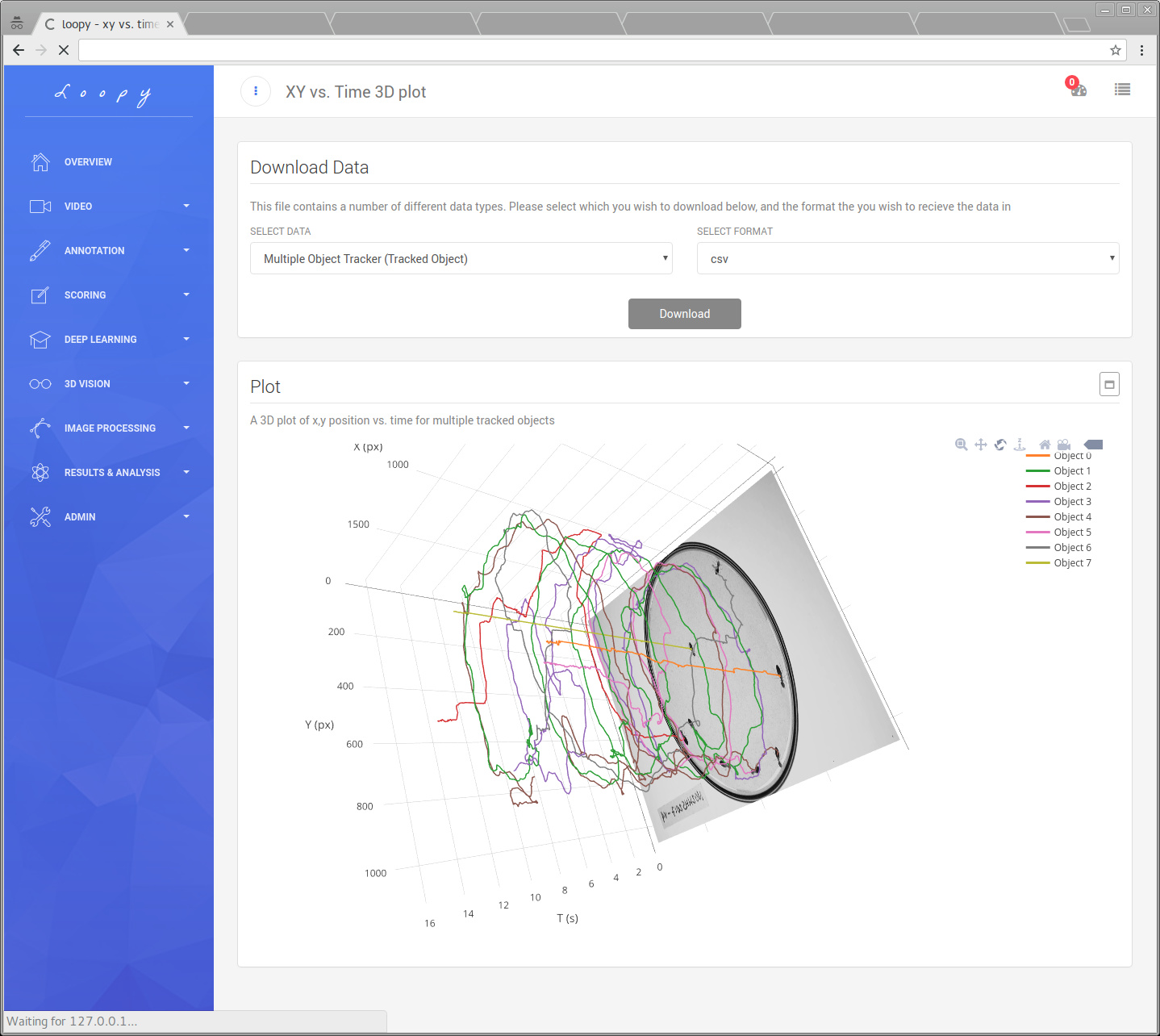The width and height of the screenshot is (1160, 1036).
Task: Navigate to OVERVIEW in the sidebar
Action: (88, 162)
